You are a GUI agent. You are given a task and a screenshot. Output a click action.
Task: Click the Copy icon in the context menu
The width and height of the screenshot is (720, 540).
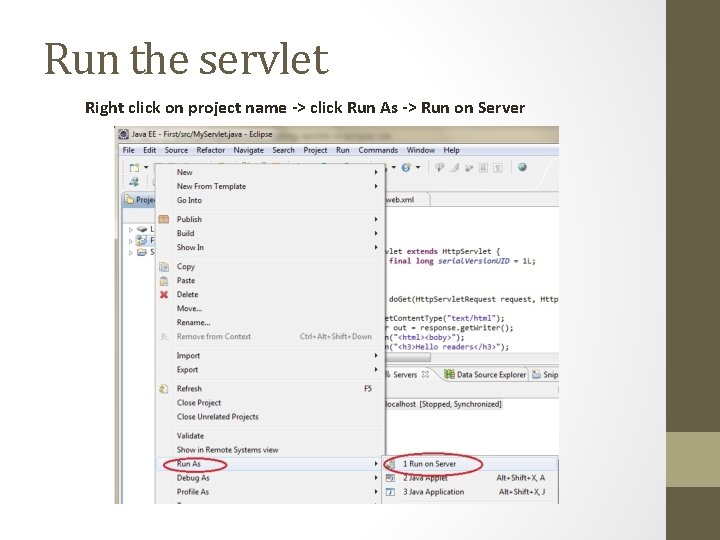click(x=164, y=267)
